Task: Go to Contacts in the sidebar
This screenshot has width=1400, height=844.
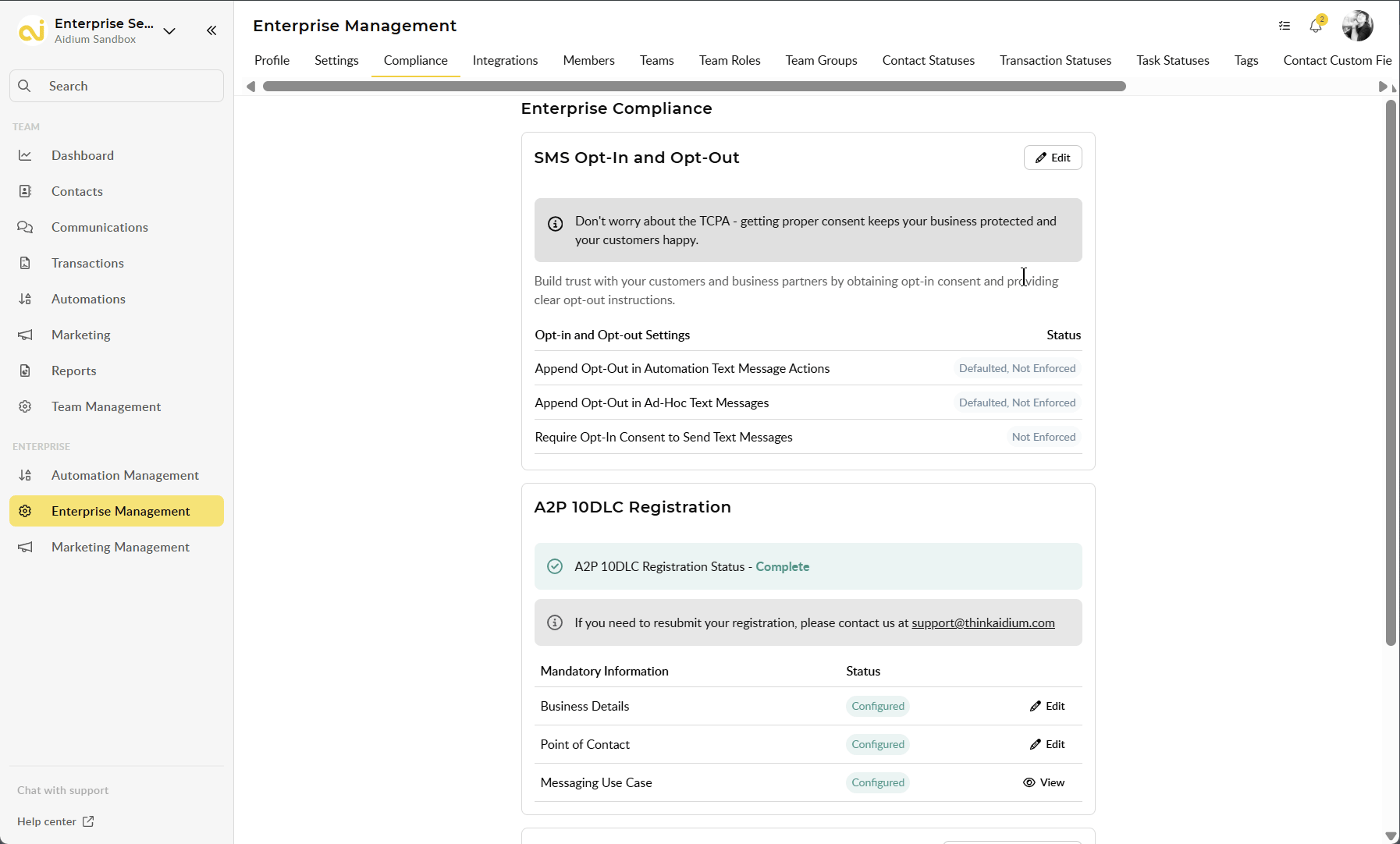Action: tap(117, 191)
